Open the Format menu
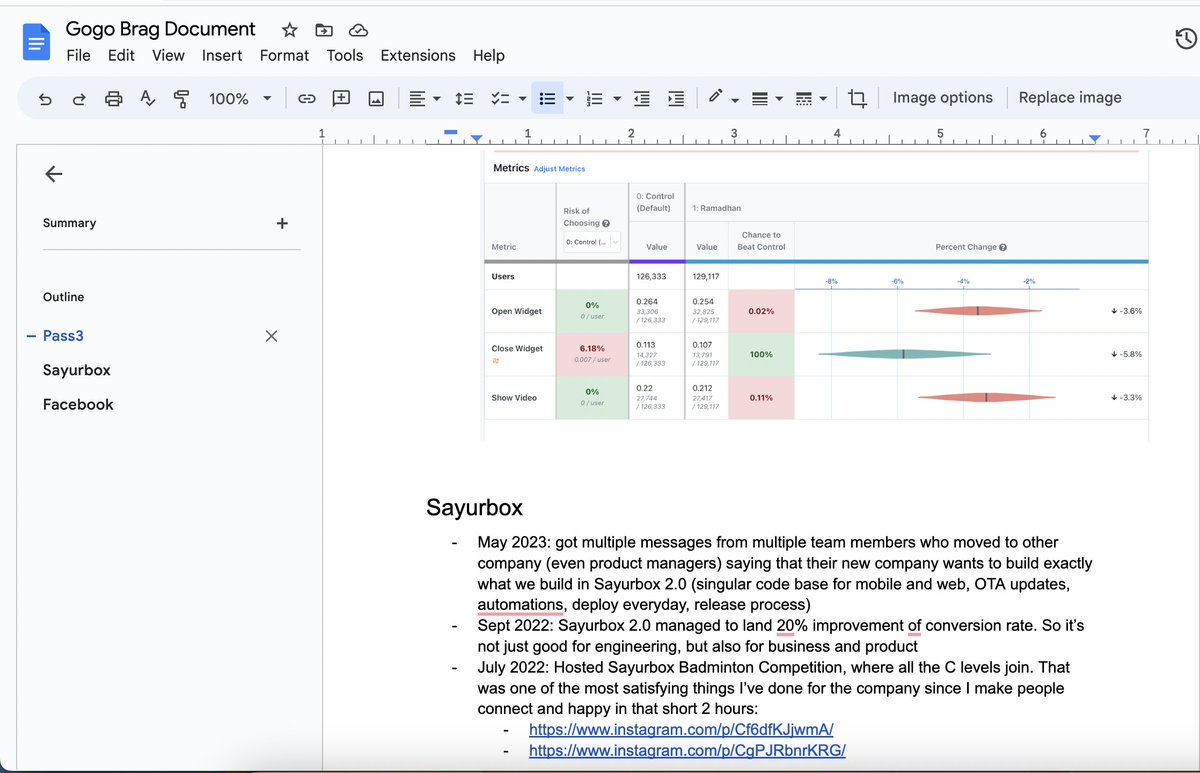1200x773 pixels. (284, 56)
